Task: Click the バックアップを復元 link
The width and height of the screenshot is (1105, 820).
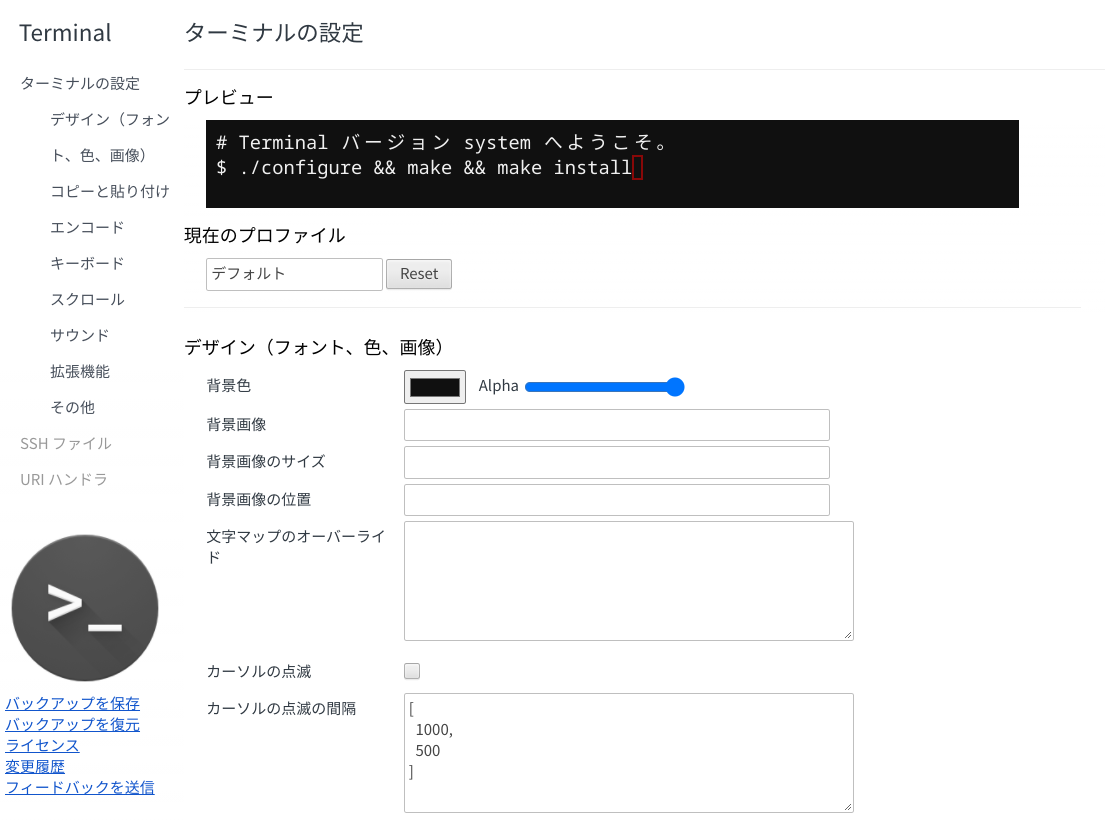Action: tap(73, 724)
